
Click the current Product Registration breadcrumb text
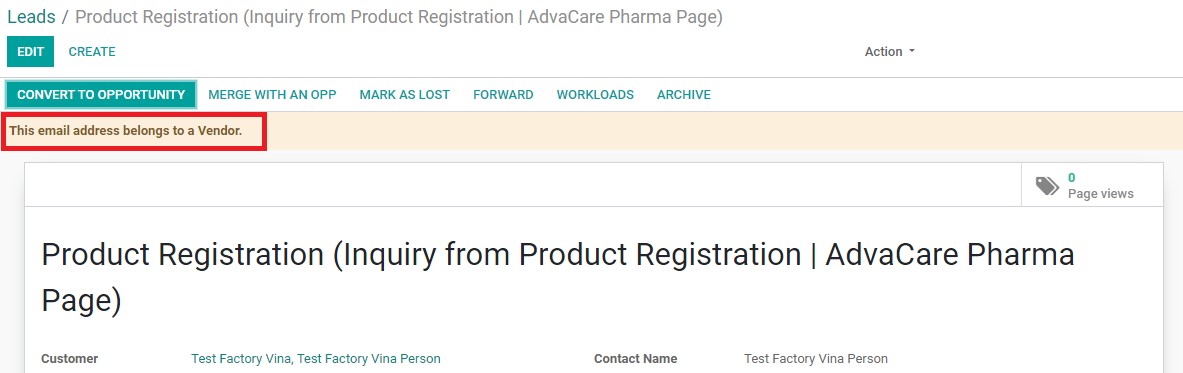pyautogui.click(x=399, y=17)
